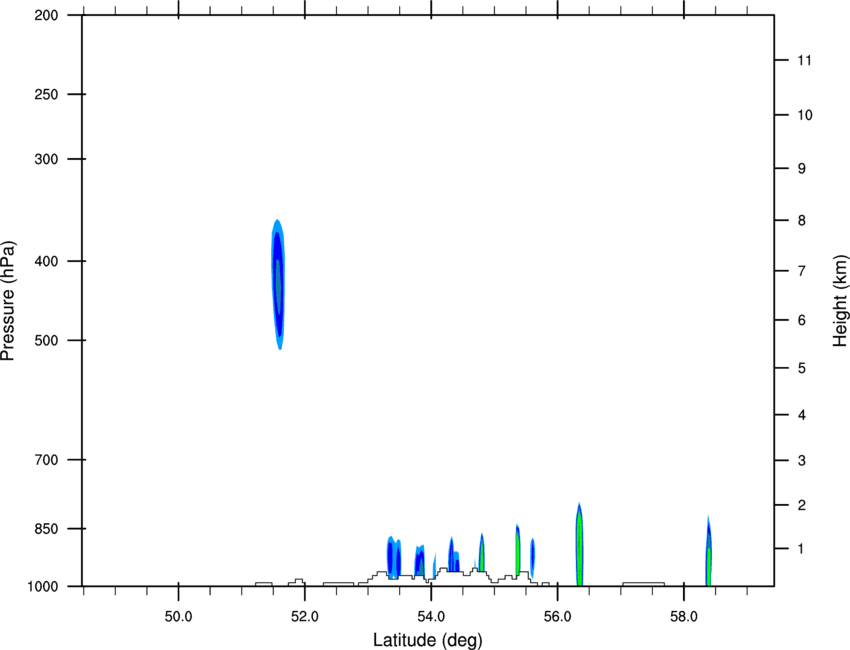Select the 400 pressure tick label
850x650 pixels.
[x=46, y=261]
